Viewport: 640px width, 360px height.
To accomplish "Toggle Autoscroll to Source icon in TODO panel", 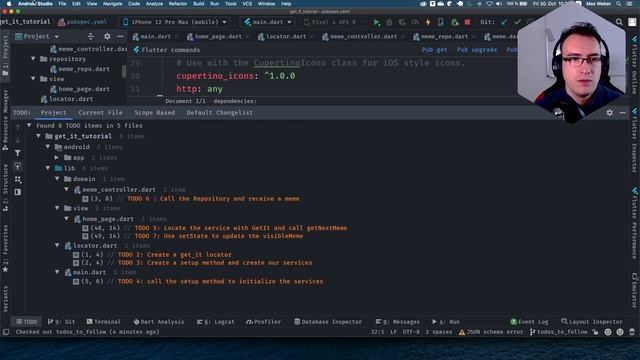I will point(18,167).
